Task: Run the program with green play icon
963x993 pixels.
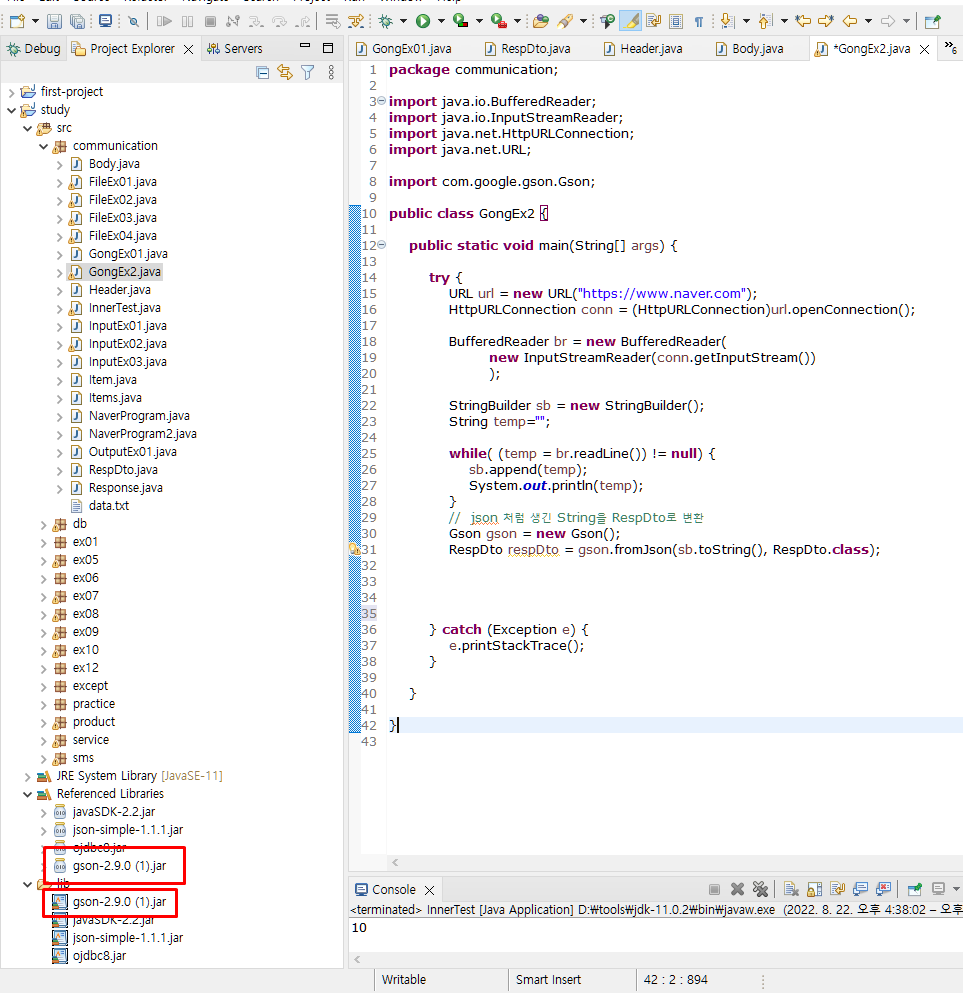Action: 423,22
